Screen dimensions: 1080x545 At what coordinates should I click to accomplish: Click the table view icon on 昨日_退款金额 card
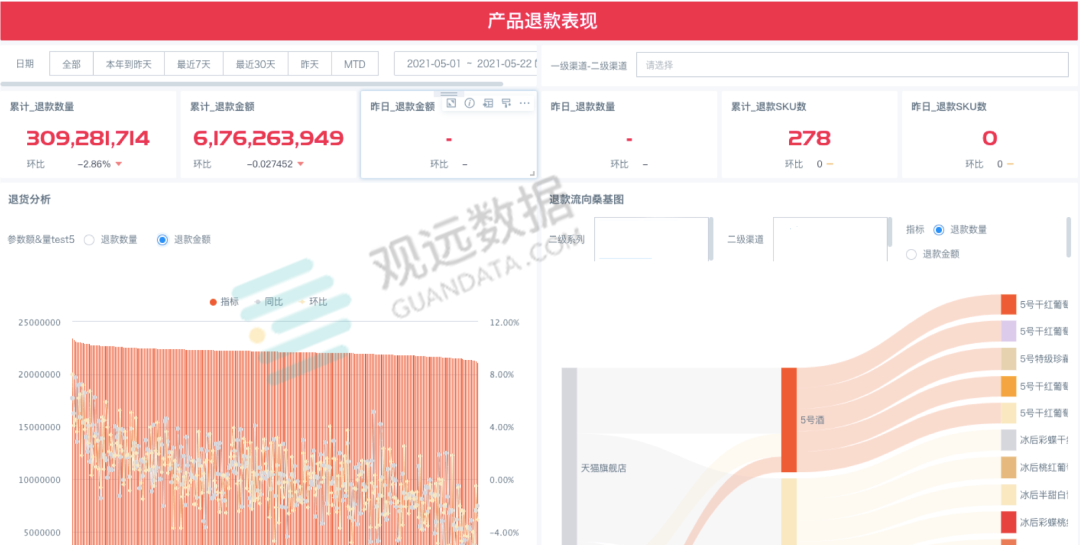[x=488, y=103]
